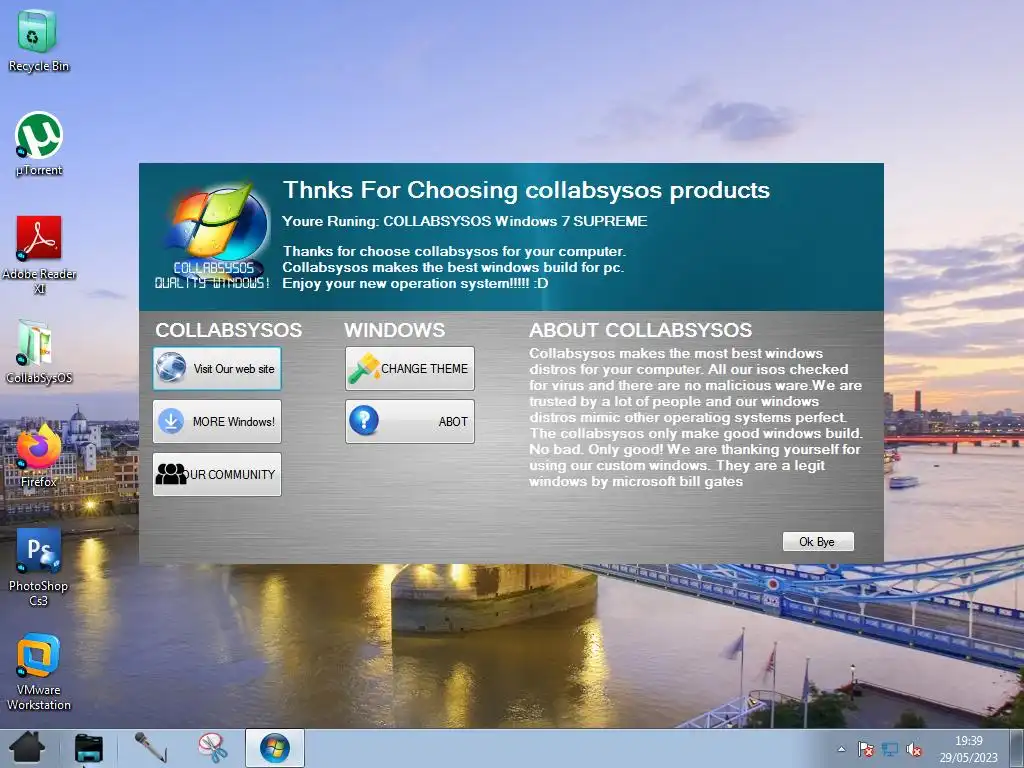
Task: Click the muted volume tray icon
Action: pyautogui.click(x=914, y=749)
